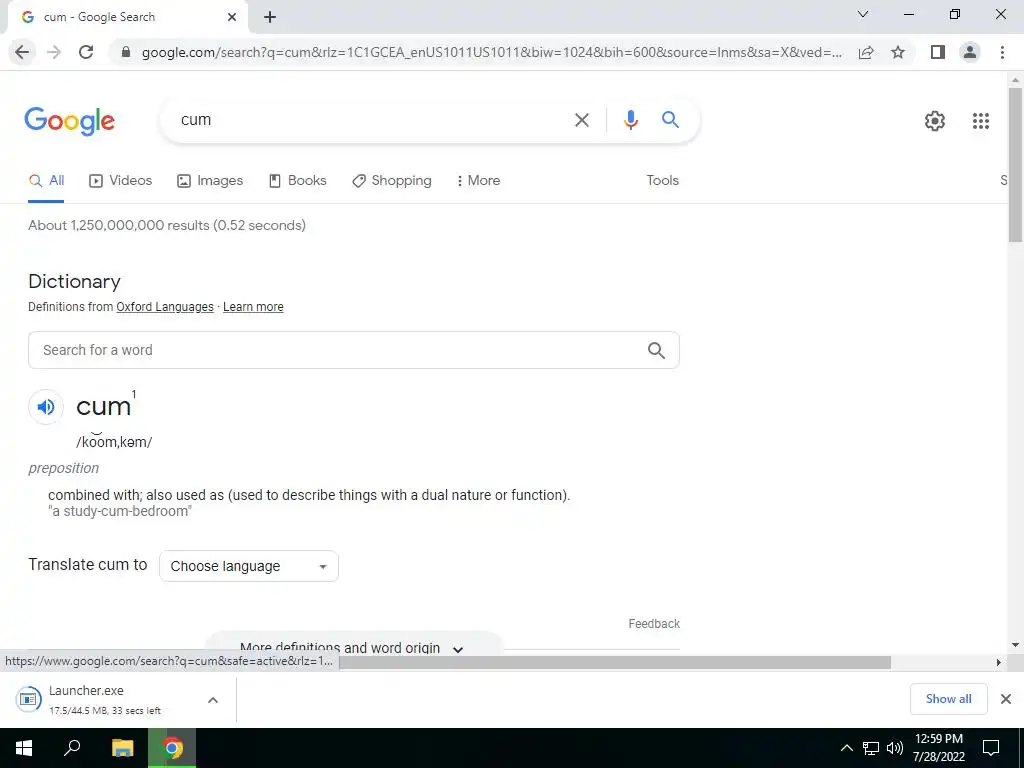This screenshot has height=768, width=1024.
Task: Open the Google apps grid
Action: 981,121
